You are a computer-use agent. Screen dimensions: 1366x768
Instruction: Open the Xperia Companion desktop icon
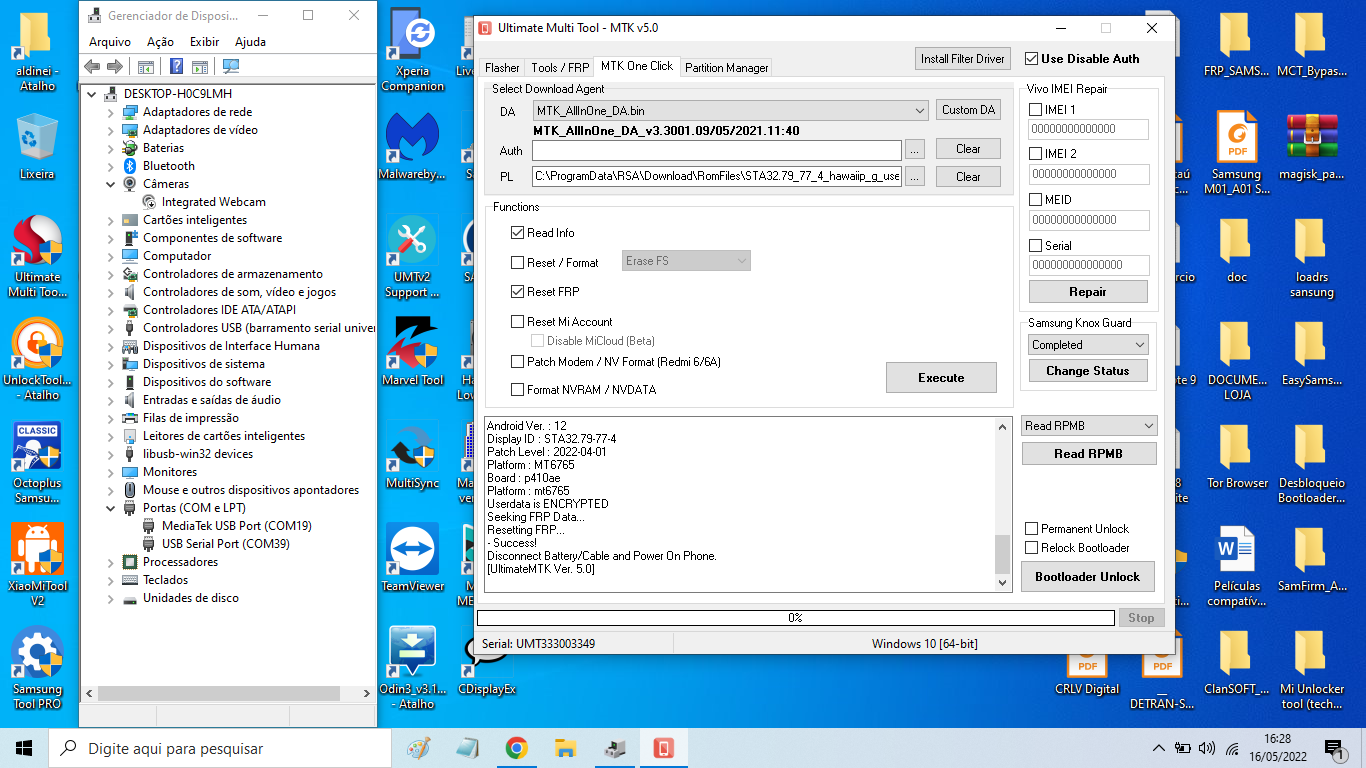(412, 50)
